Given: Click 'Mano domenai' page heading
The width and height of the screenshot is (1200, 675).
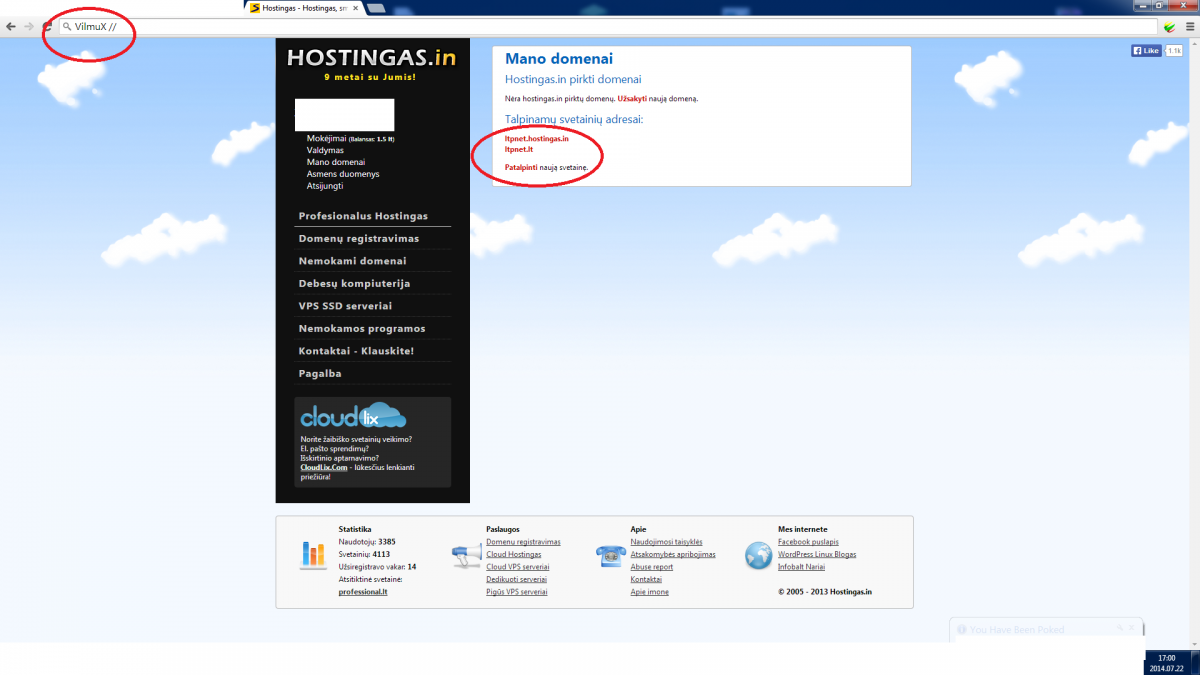Looking at the screenshot, I should click(x=559, y=60).
